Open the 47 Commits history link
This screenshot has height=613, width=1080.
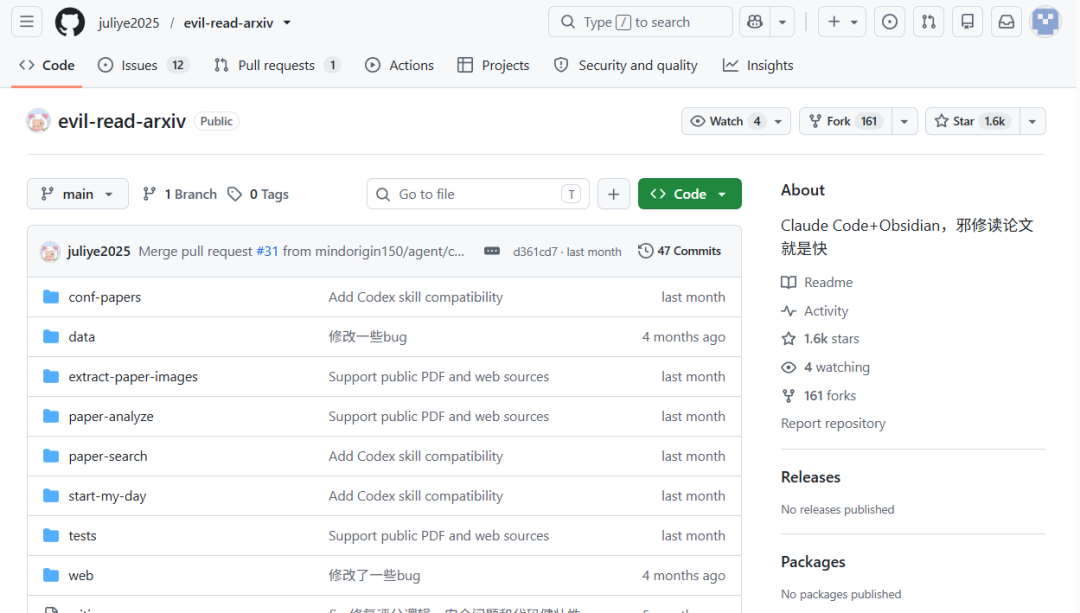coord(679,251)
